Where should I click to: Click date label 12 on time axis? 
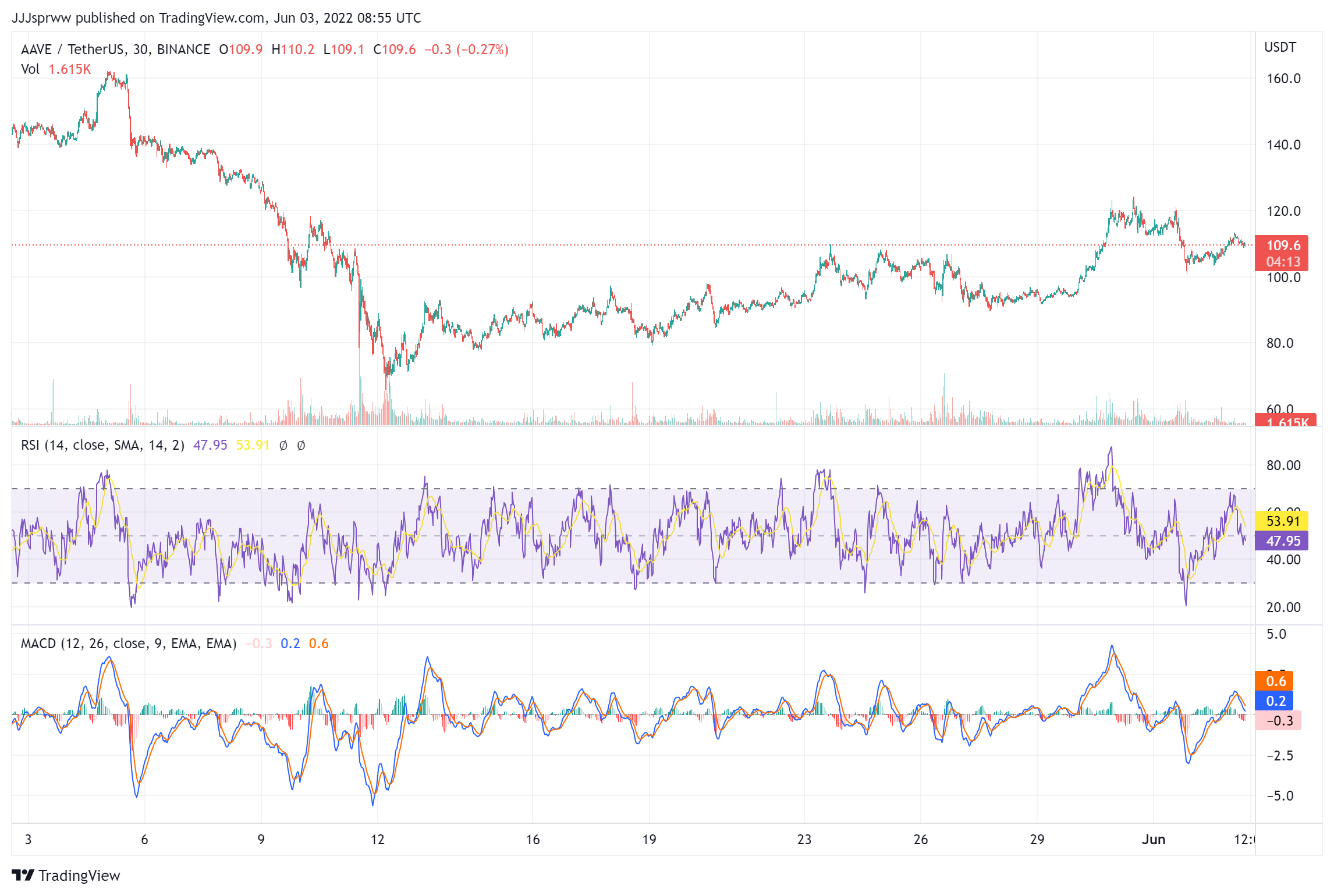coord(378,840)
